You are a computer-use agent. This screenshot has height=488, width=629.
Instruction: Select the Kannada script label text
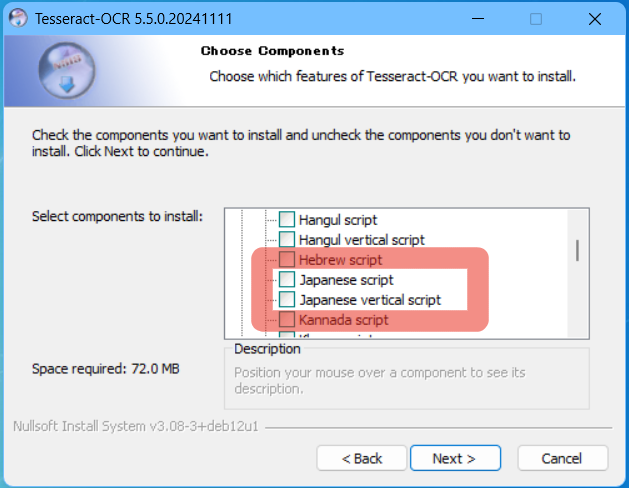(x=343, y=320)
